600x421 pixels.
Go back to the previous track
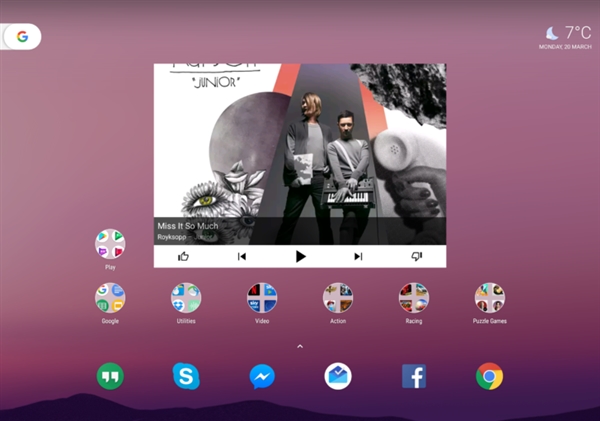[x=242, y=257]
